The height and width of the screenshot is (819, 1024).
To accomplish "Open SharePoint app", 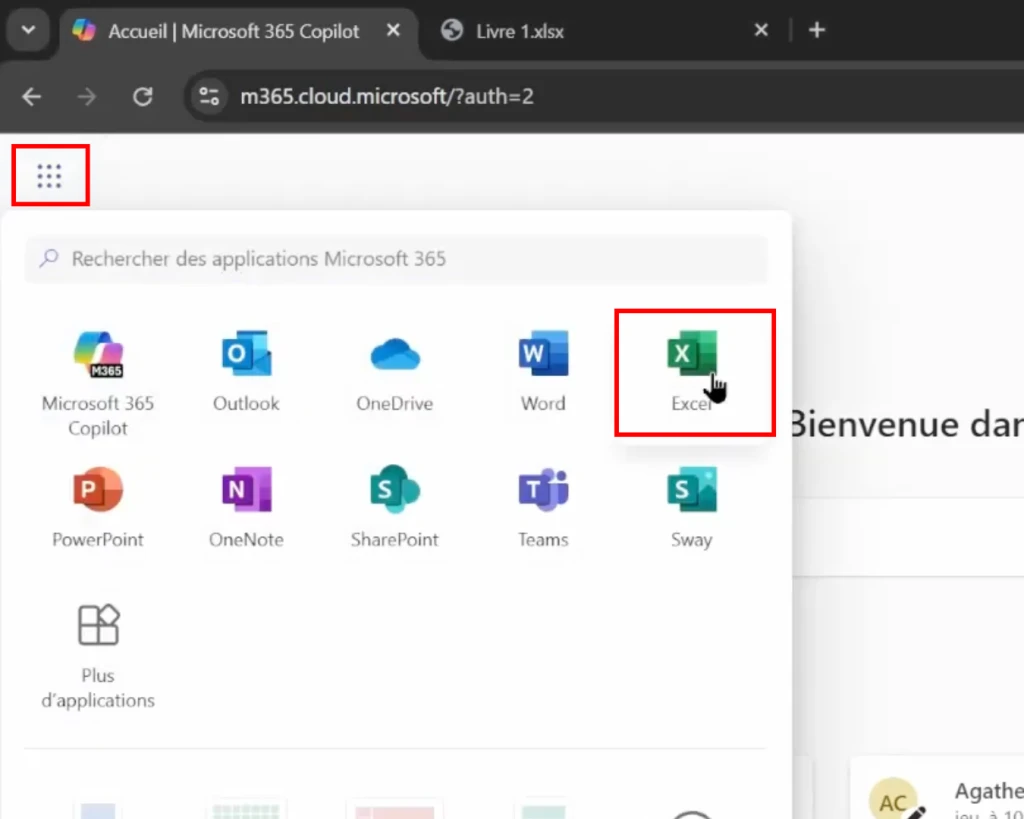I will point(394,507).
